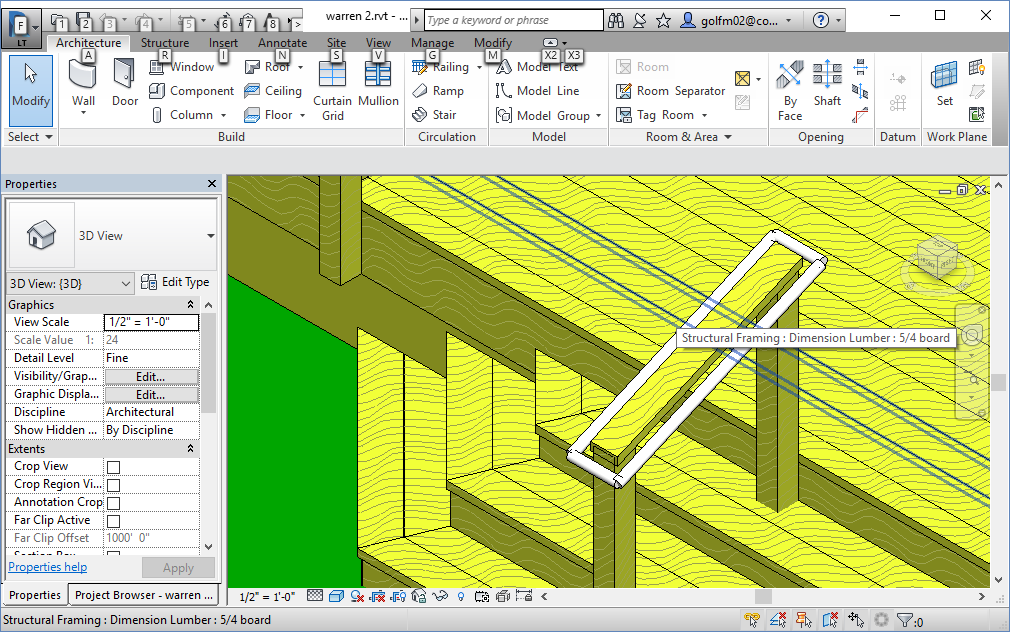Screen dimensions: 1010x632
Task: Switch to the Annotate ribbon tab
Action: pos(282,43)
